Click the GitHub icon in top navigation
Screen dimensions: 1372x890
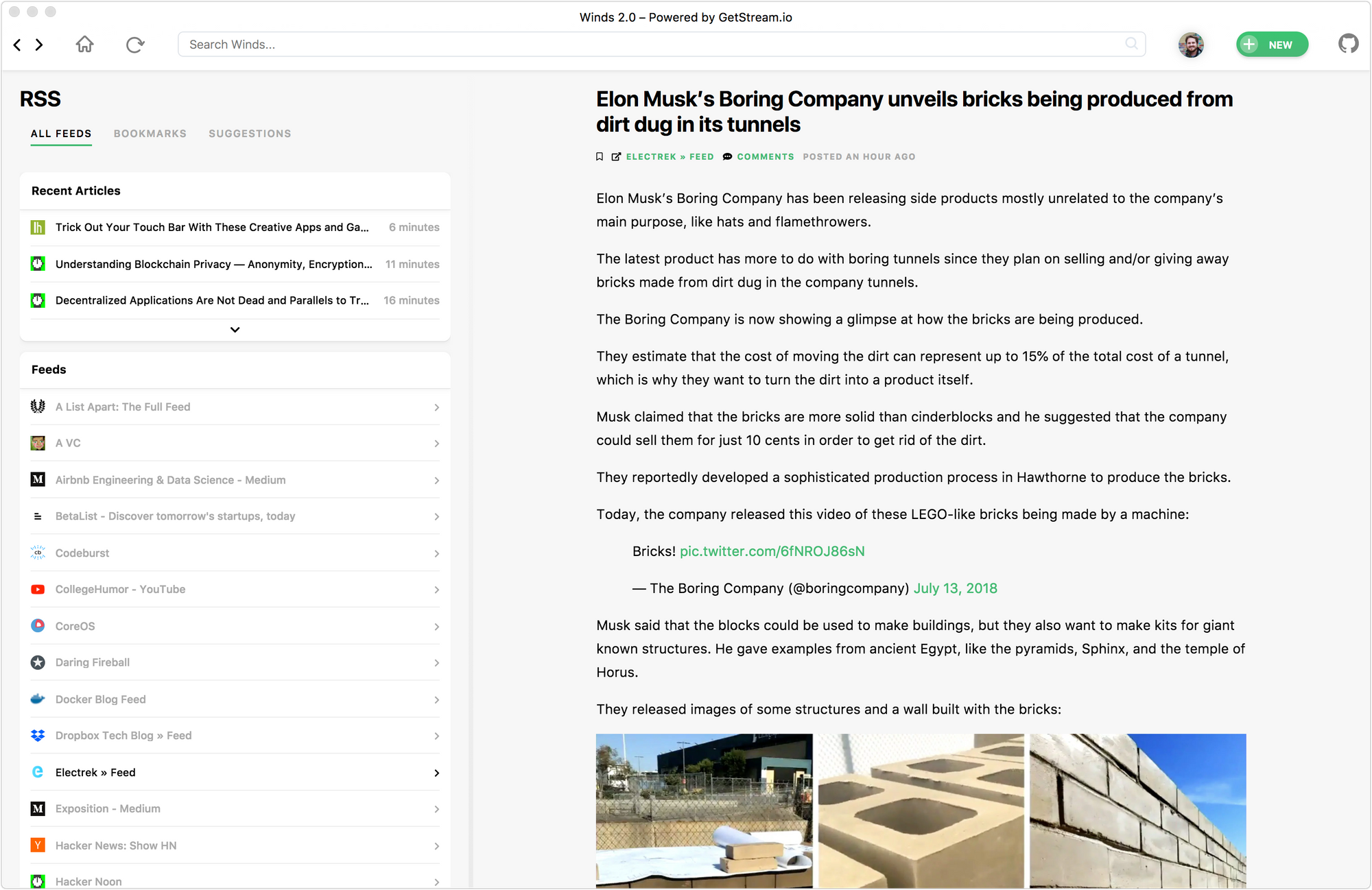1348,43
